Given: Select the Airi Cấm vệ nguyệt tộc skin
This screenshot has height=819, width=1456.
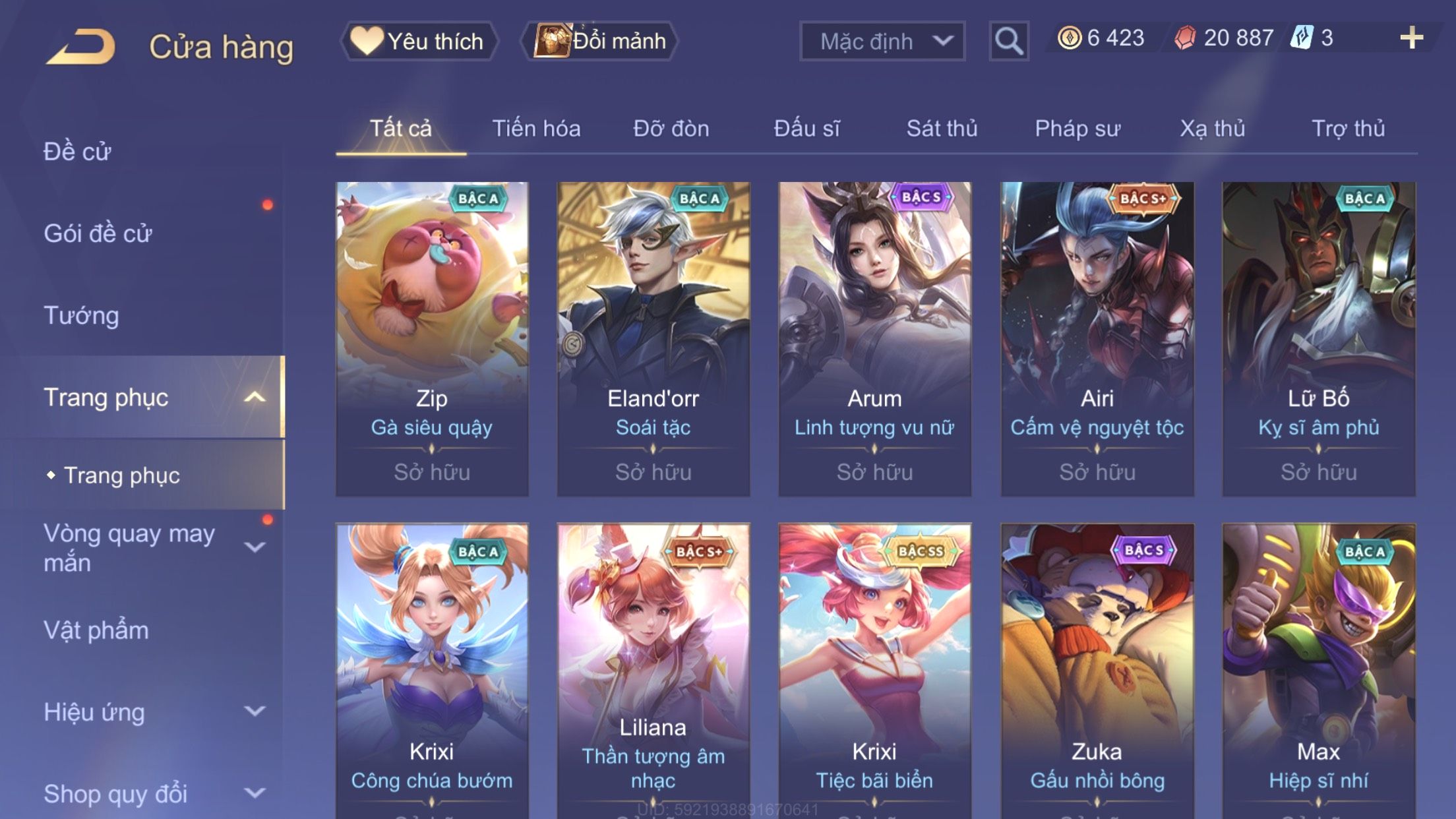Looking at the screenshot, I should 1097,339.
